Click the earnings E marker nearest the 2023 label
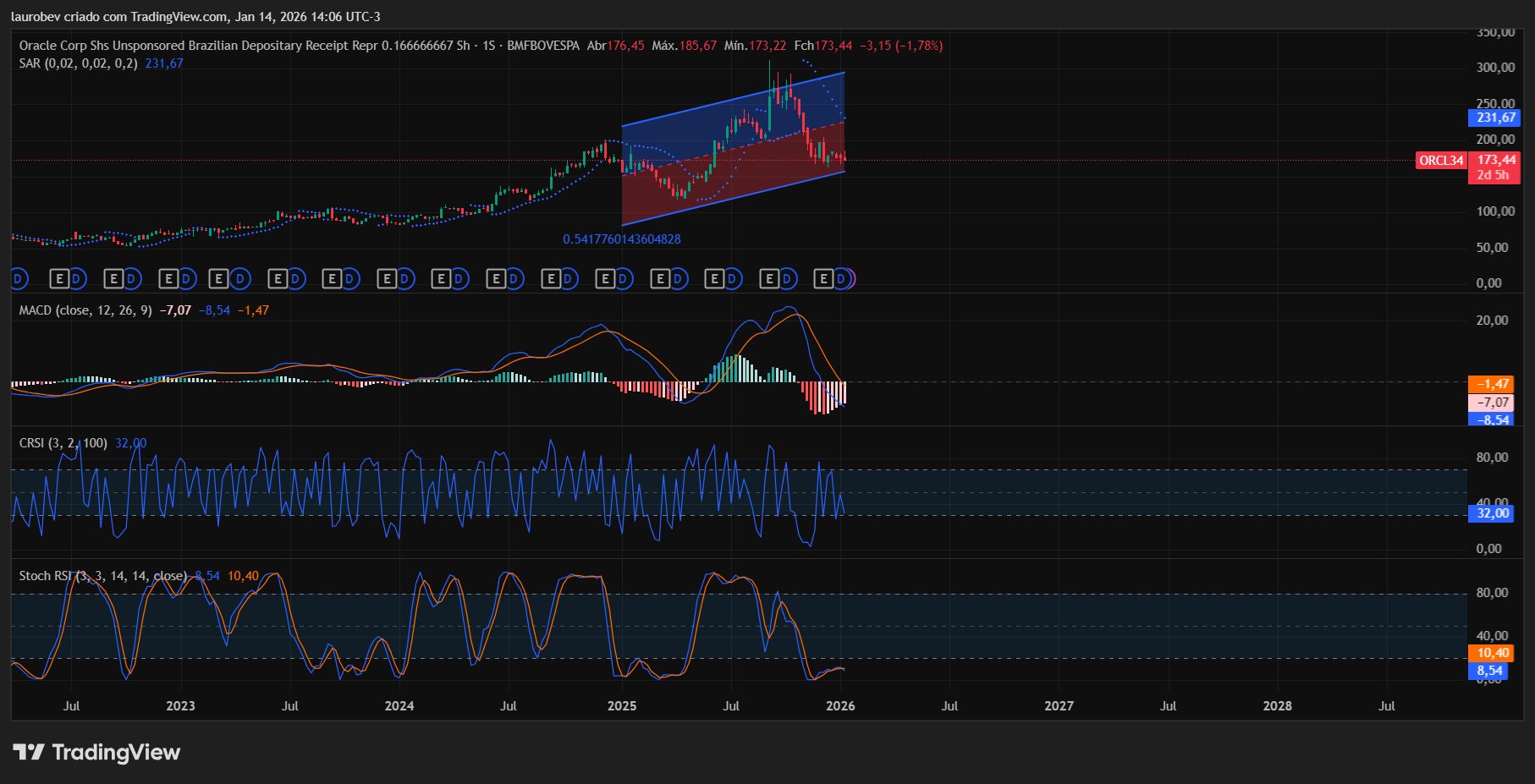The width and height of the screenshot is (1535, 784). click(x=168, y=278)
